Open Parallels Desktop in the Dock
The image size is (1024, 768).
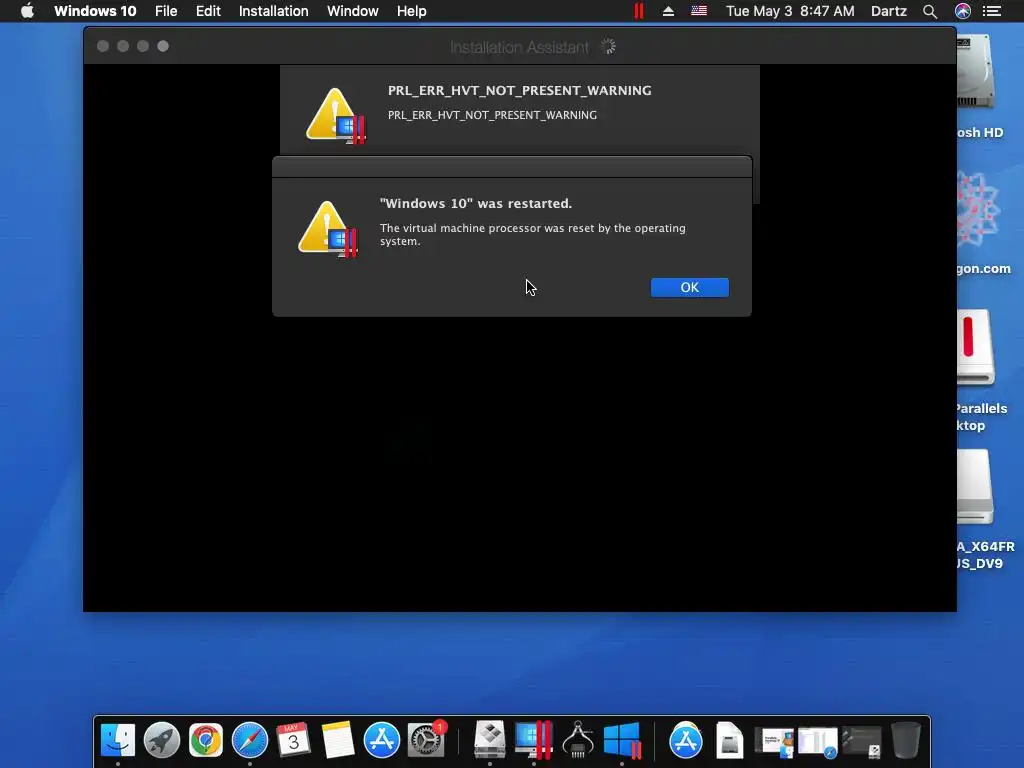tap(534, 741)
